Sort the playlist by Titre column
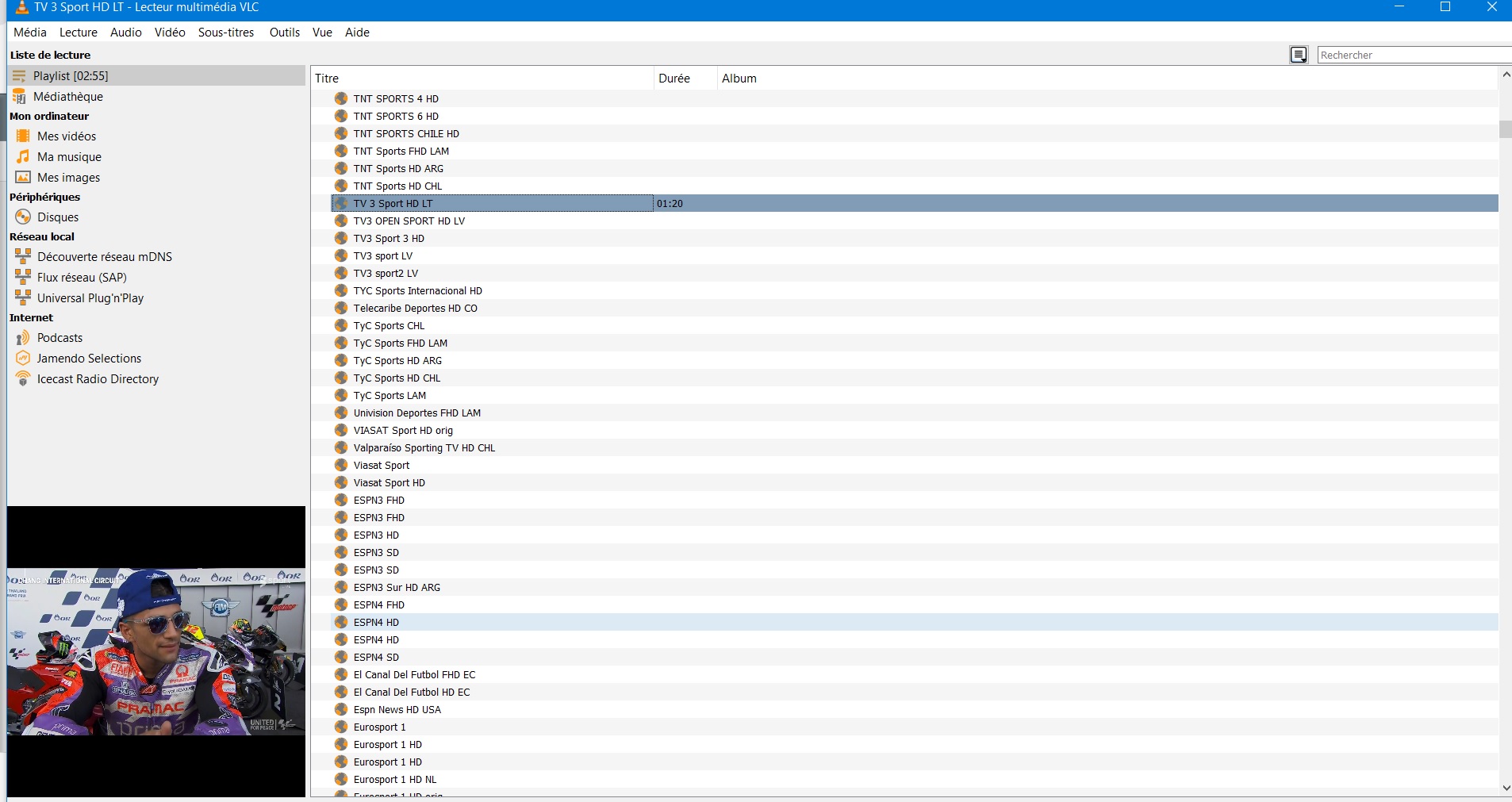The image size is (1512, 802). 482,78
